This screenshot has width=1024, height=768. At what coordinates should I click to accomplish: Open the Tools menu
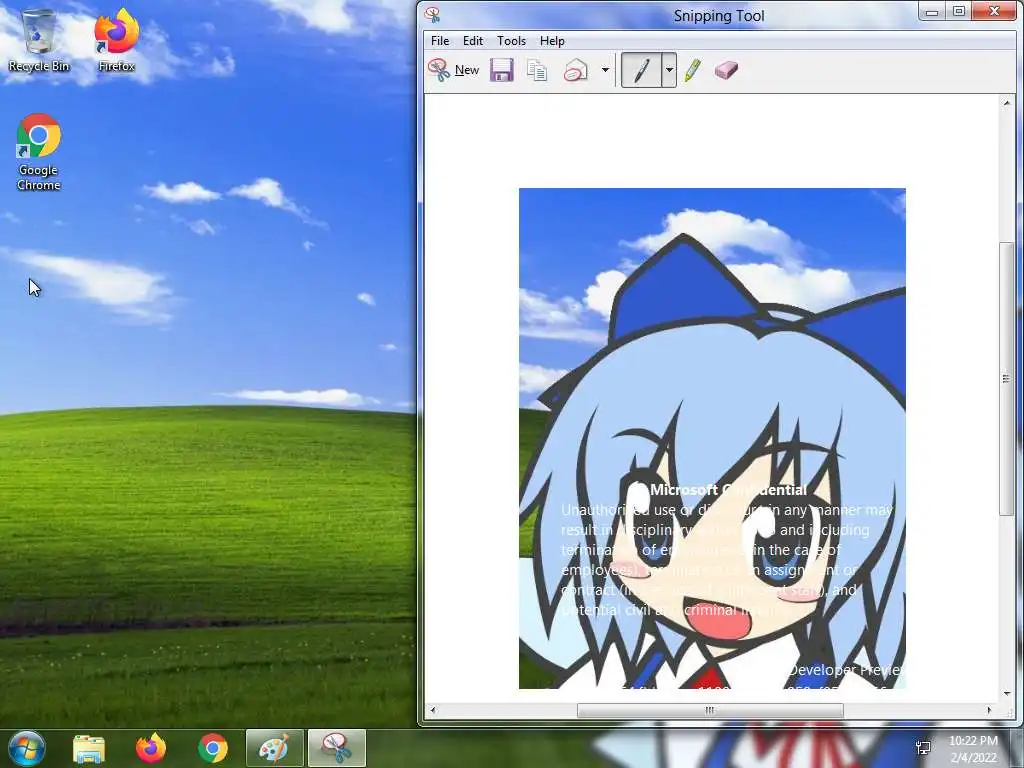(x=511, y=40)
